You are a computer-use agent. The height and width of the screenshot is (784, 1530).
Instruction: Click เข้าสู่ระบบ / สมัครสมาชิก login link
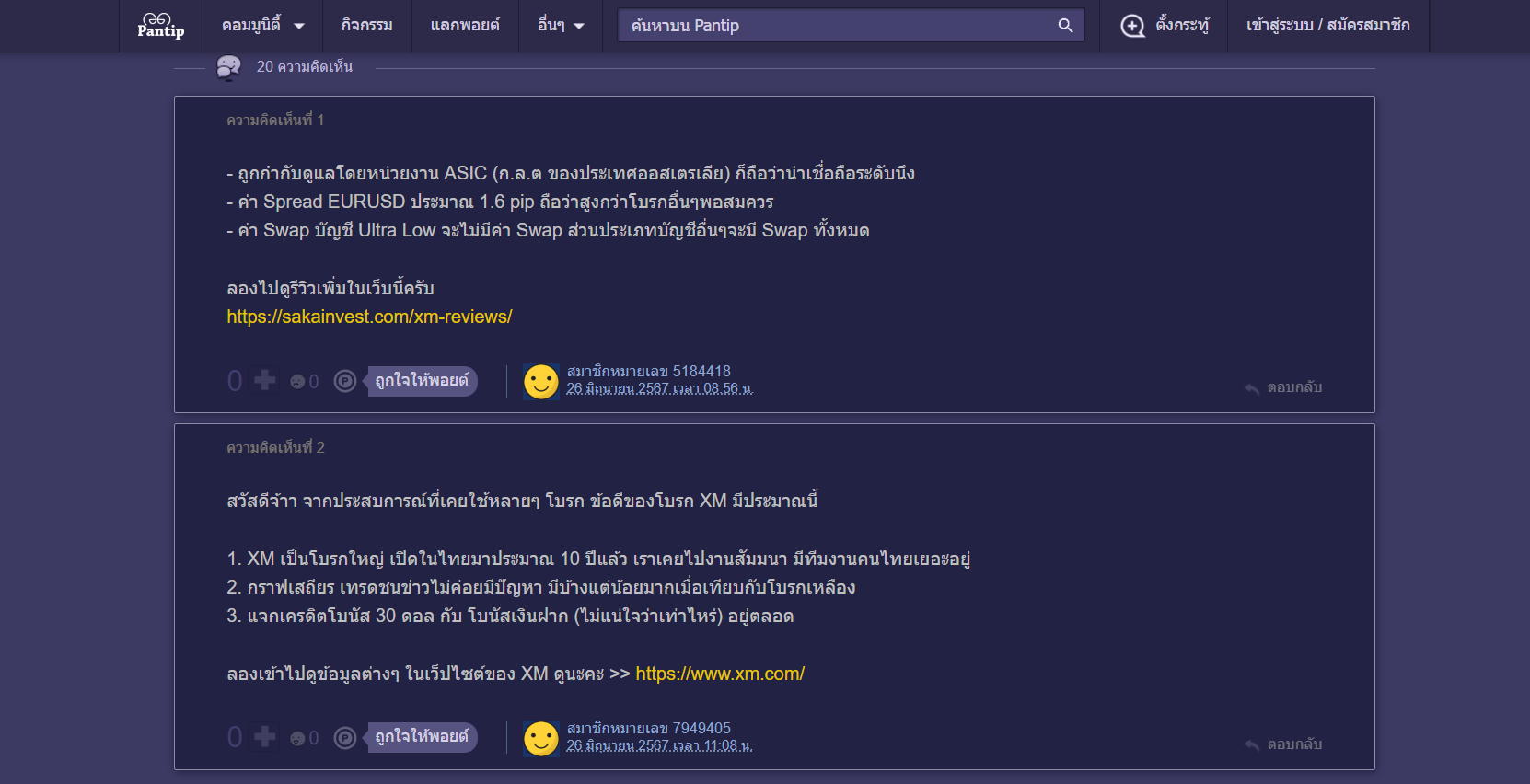point(1327,26)
